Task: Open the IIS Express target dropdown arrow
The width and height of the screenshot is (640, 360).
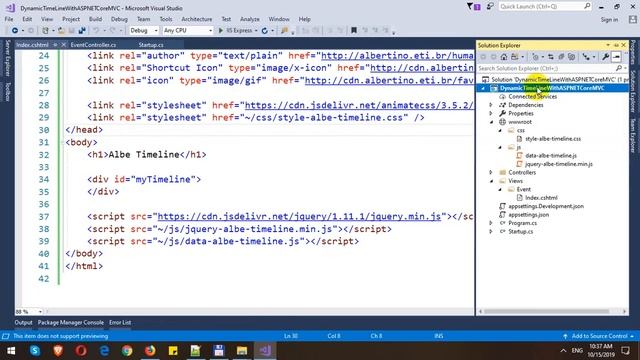Action: click(256, 31)
